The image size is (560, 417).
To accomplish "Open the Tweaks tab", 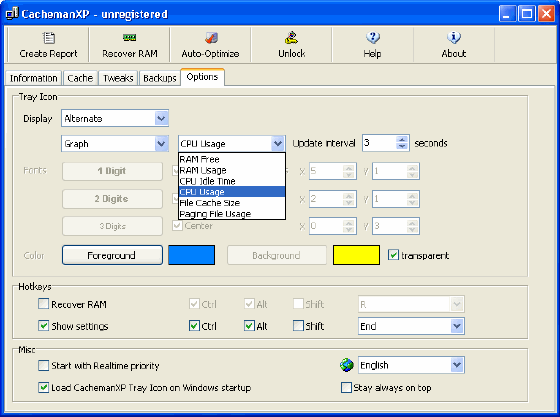I will pyautogui.click(x=118, y=78).
